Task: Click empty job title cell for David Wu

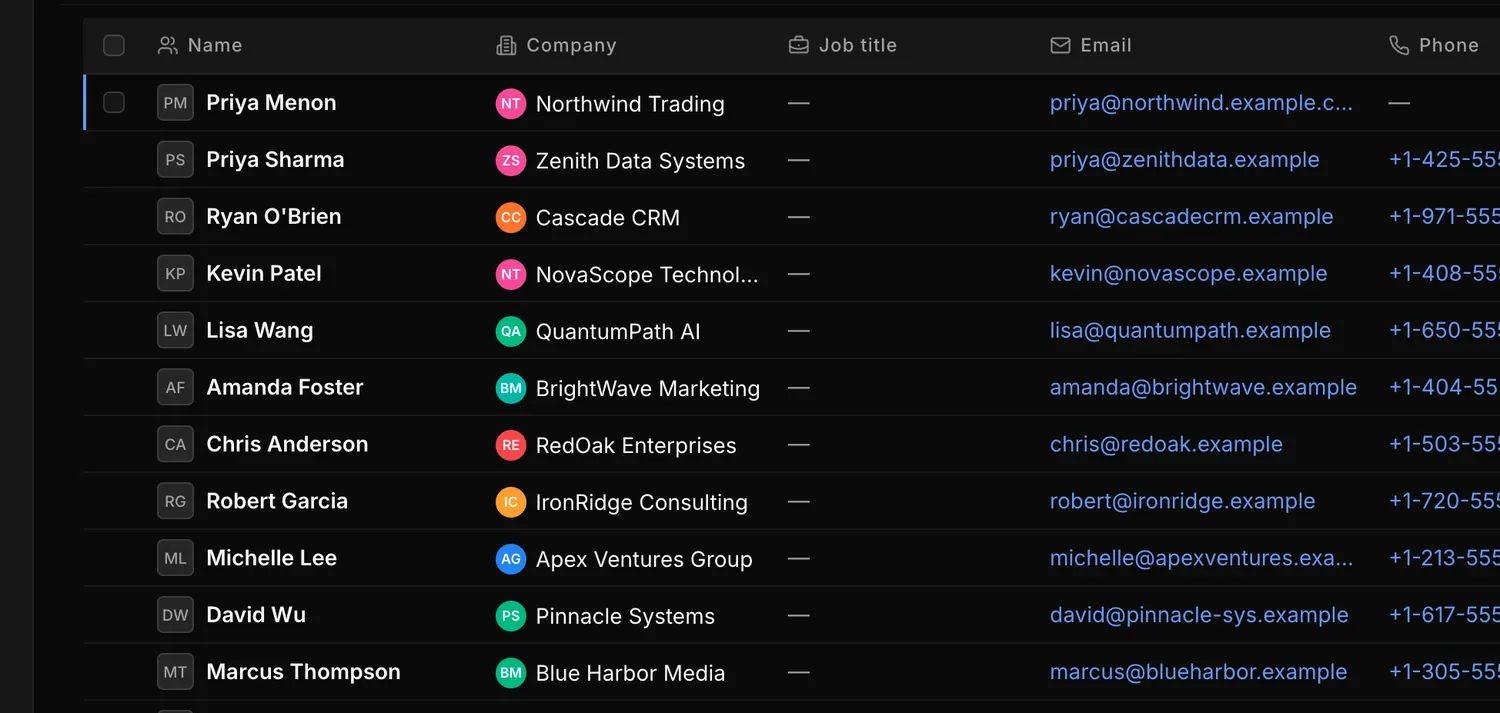Action: click(908, 616)
